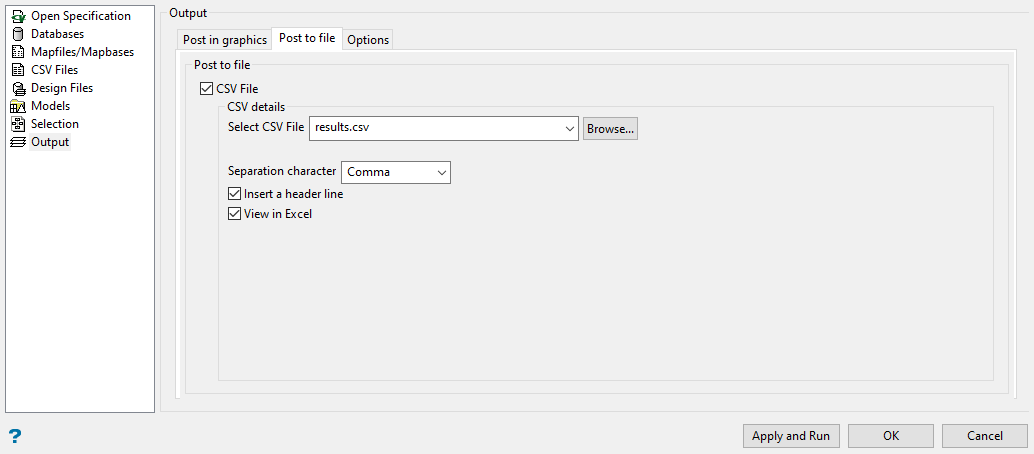This screenshot has height=454, width=1034.
Task: Toggle Insert a header line checkbox
Action: pos(235,194)
